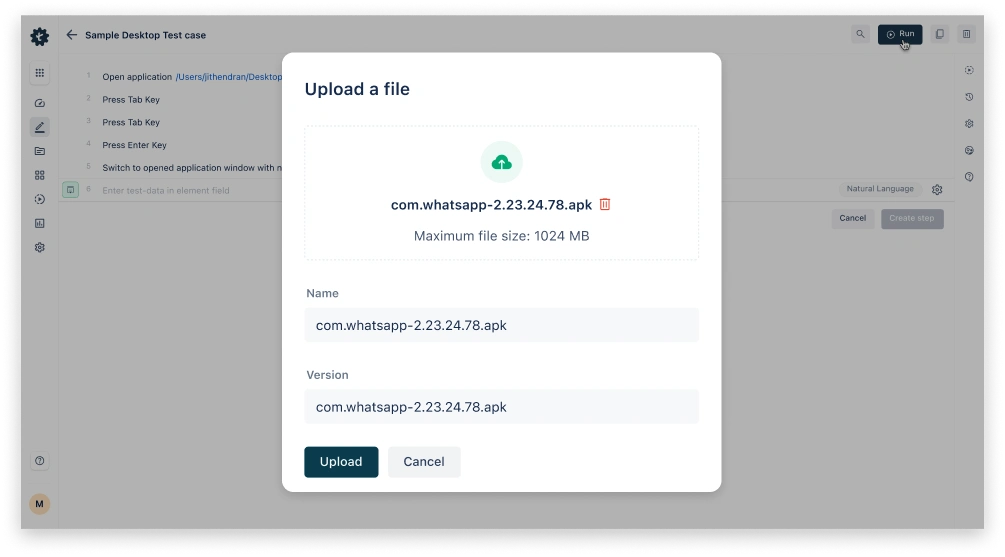The height and width of the screenshot is (557, 1005).
Task: Click the green cloud upload icon
Action: tap(502, 162)
